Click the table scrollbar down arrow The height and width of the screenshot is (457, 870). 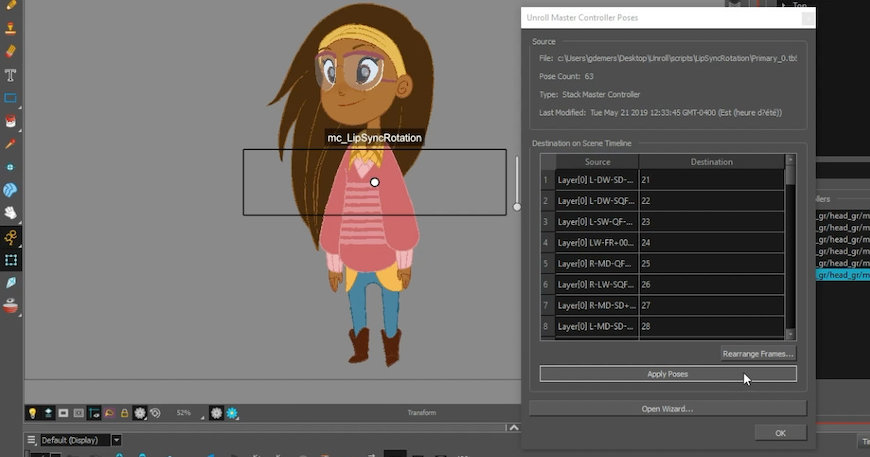tap(790, 334)
